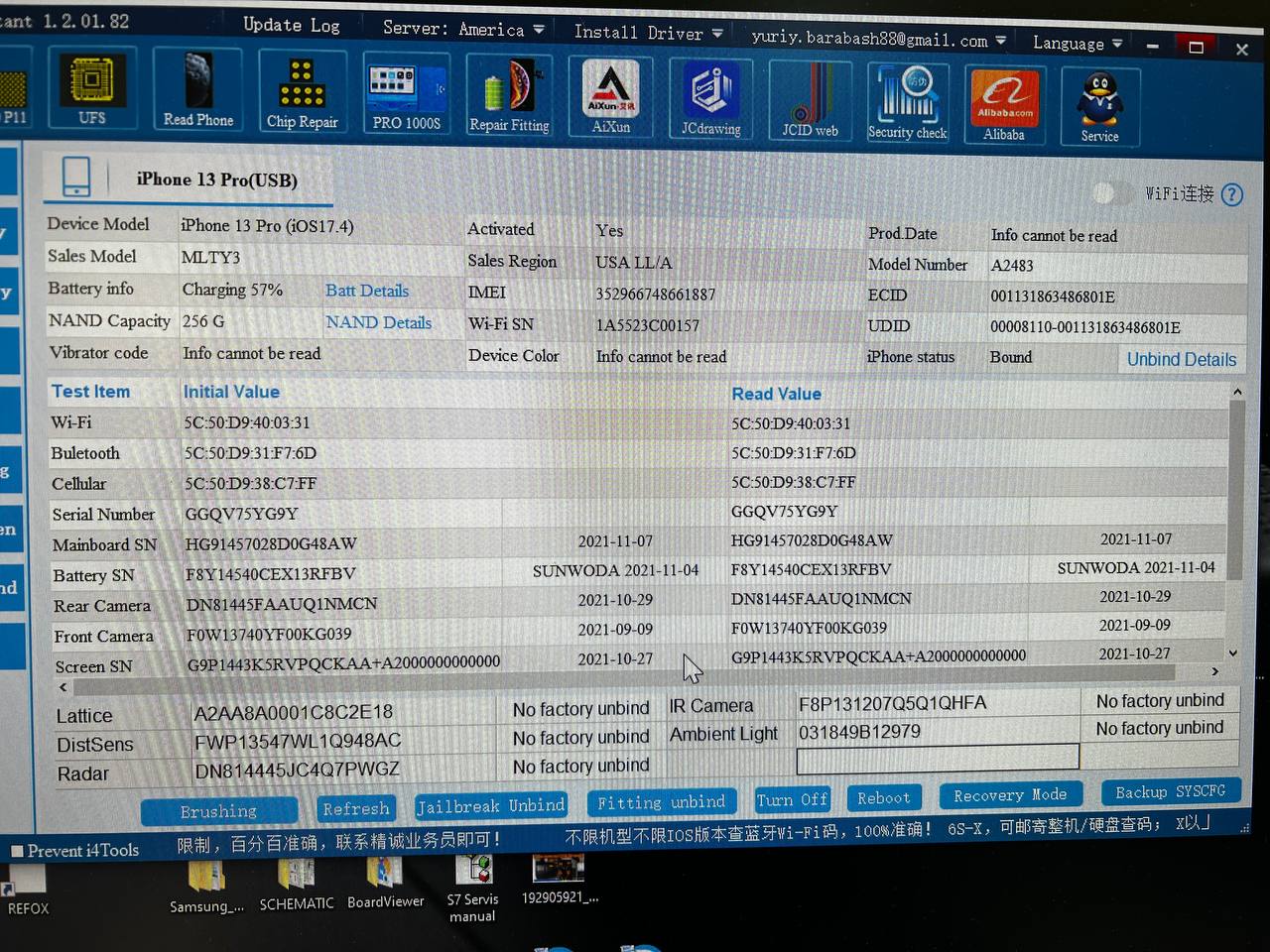
Task: Click the Brushing button
Action: 218,812
